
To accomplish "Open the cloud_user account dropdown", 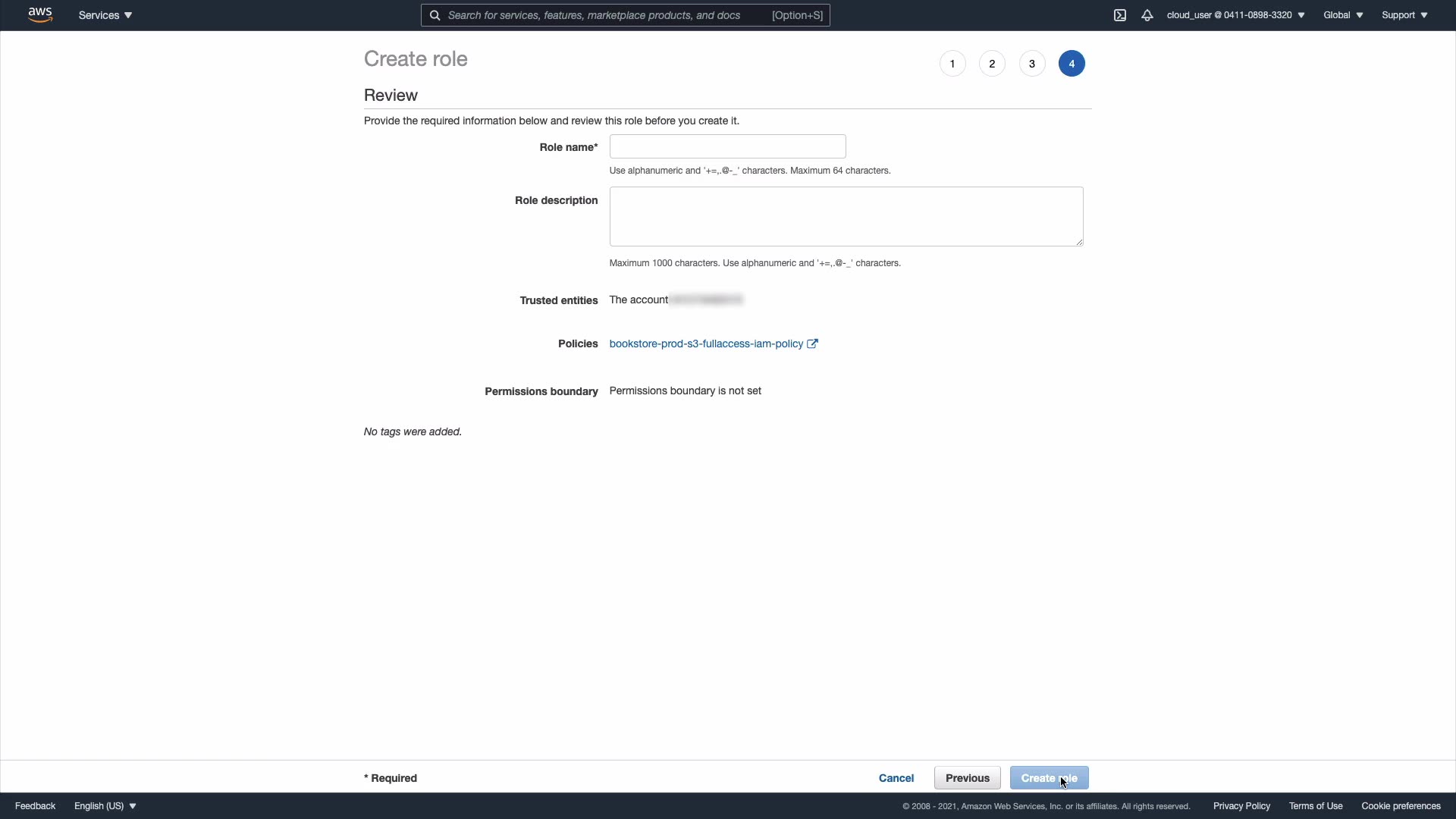I will point(1235,15).
